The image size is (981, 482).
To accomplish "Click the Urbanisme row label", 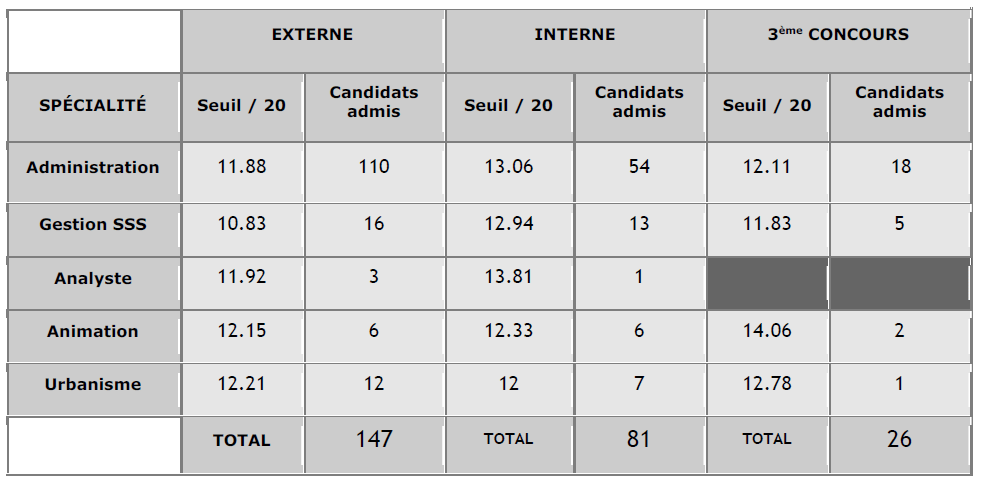I will (x=93, y=384).
